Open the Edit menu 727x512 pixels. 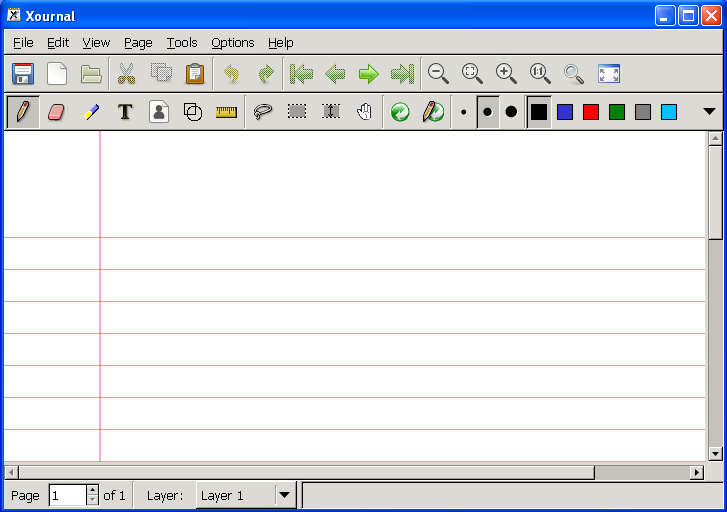[x=58, y=43]
